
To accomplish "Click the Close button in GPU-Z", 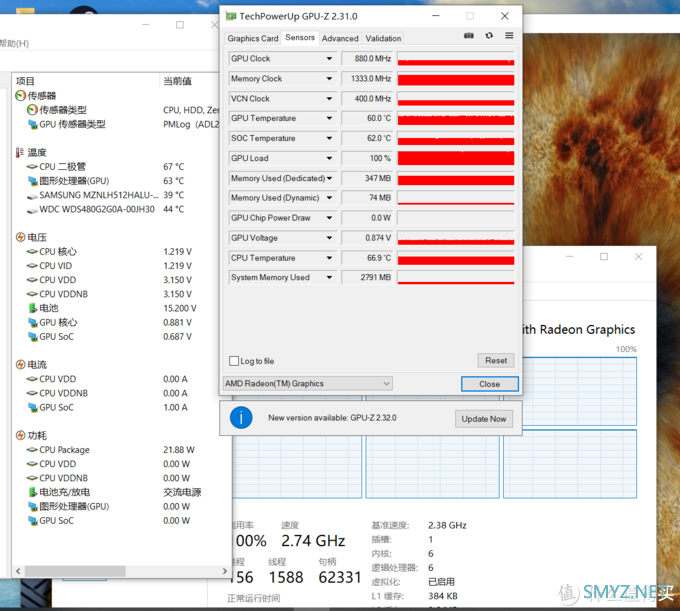I will 490,384.
